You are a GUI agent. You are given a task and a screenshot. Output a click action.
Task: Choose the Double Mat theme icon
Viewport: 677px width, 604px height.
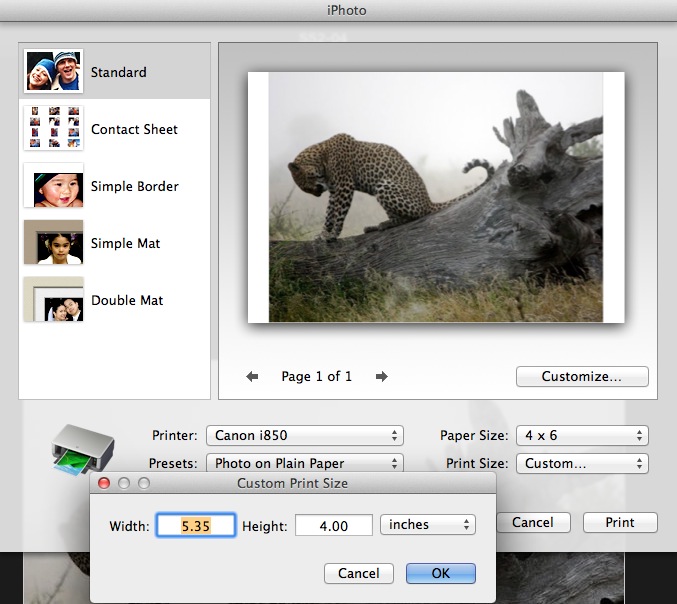pyautogui.click(x=53, y=300)
